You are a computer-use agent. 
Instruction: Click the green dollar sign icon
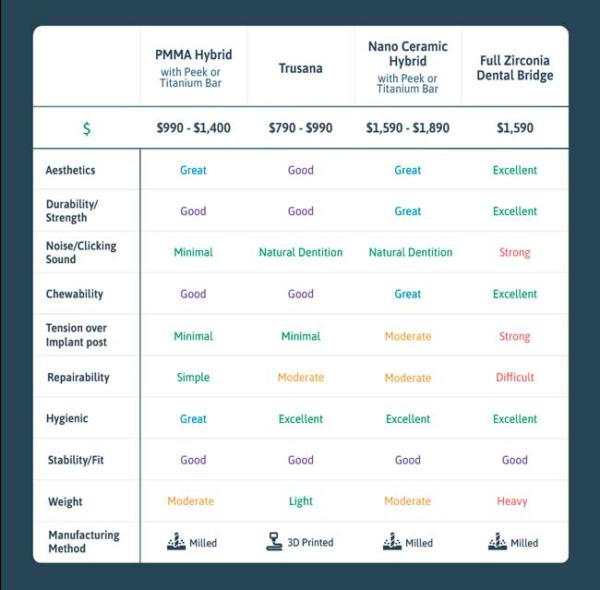click(x=87, y=129)
